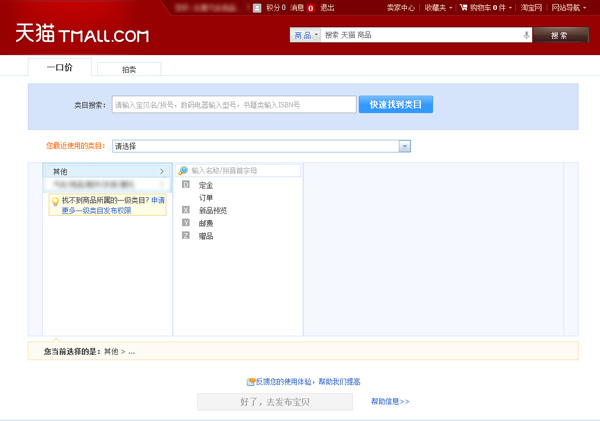Image resolution: width=600 pixels, height=421 pixels.
Task: Click 申请更多一级类目发布权限 link
Action: click(114, 205)
